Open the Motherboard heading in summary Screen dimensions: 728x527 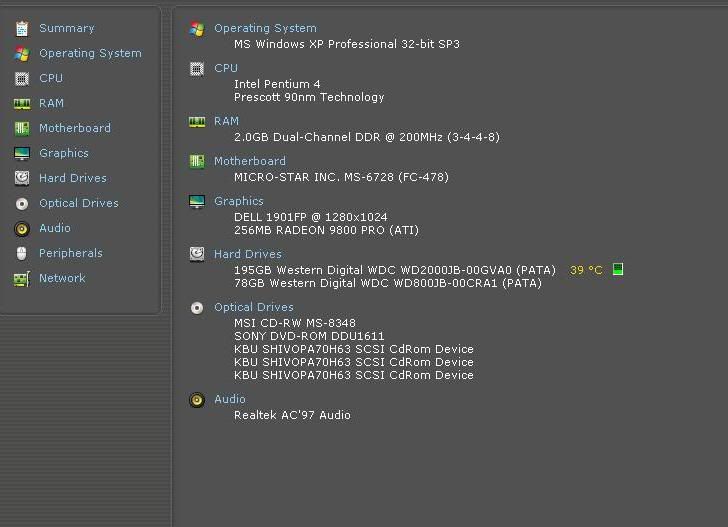(249, 161)
